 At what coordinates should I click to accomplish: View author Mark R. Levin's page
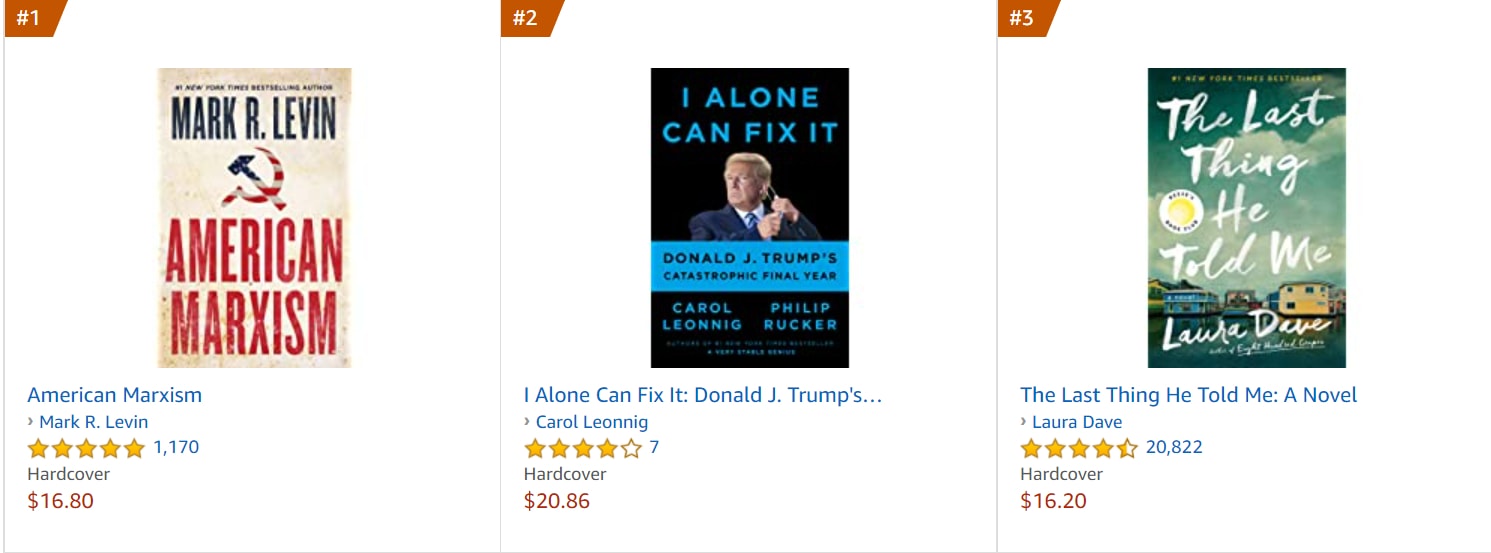click(93, 422)
